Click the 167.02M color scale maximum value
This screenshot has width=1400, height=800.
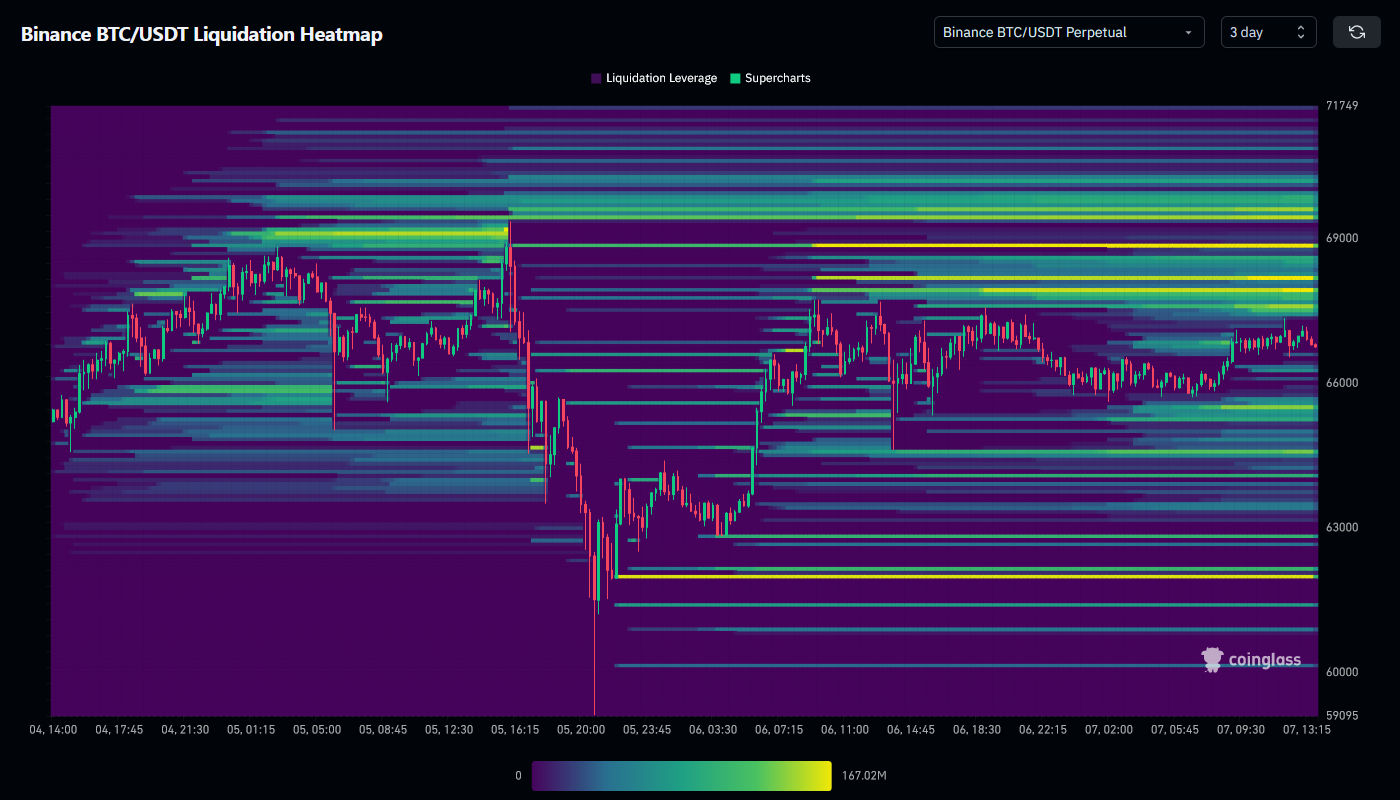pos(864,776)
